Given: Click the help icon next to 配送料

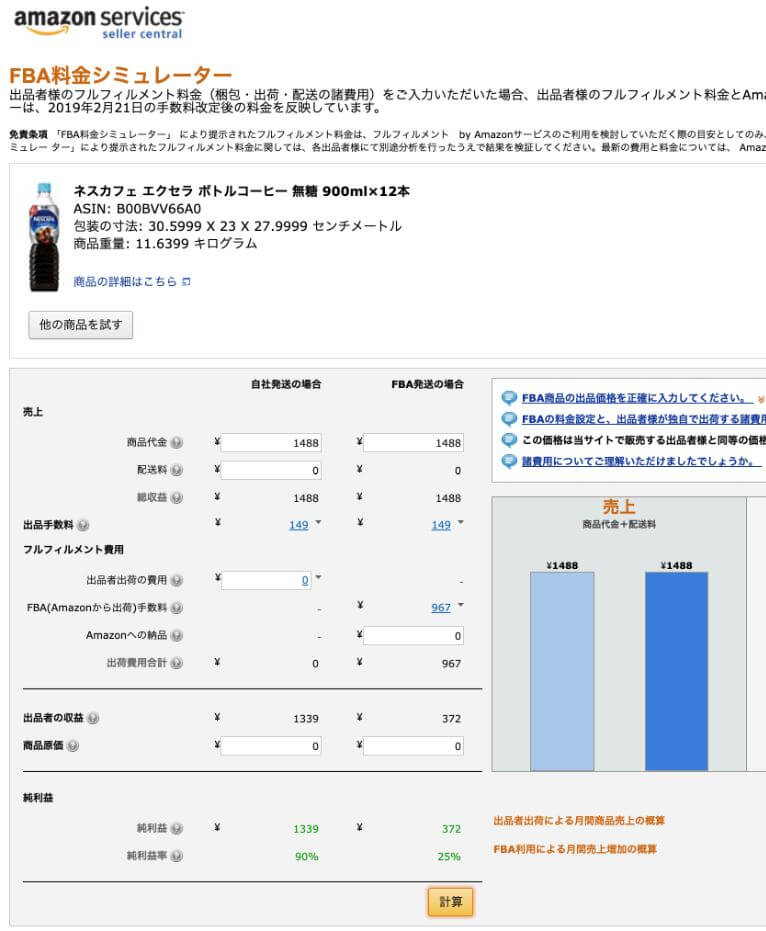Looking at the screenshot, I should 176,470.
